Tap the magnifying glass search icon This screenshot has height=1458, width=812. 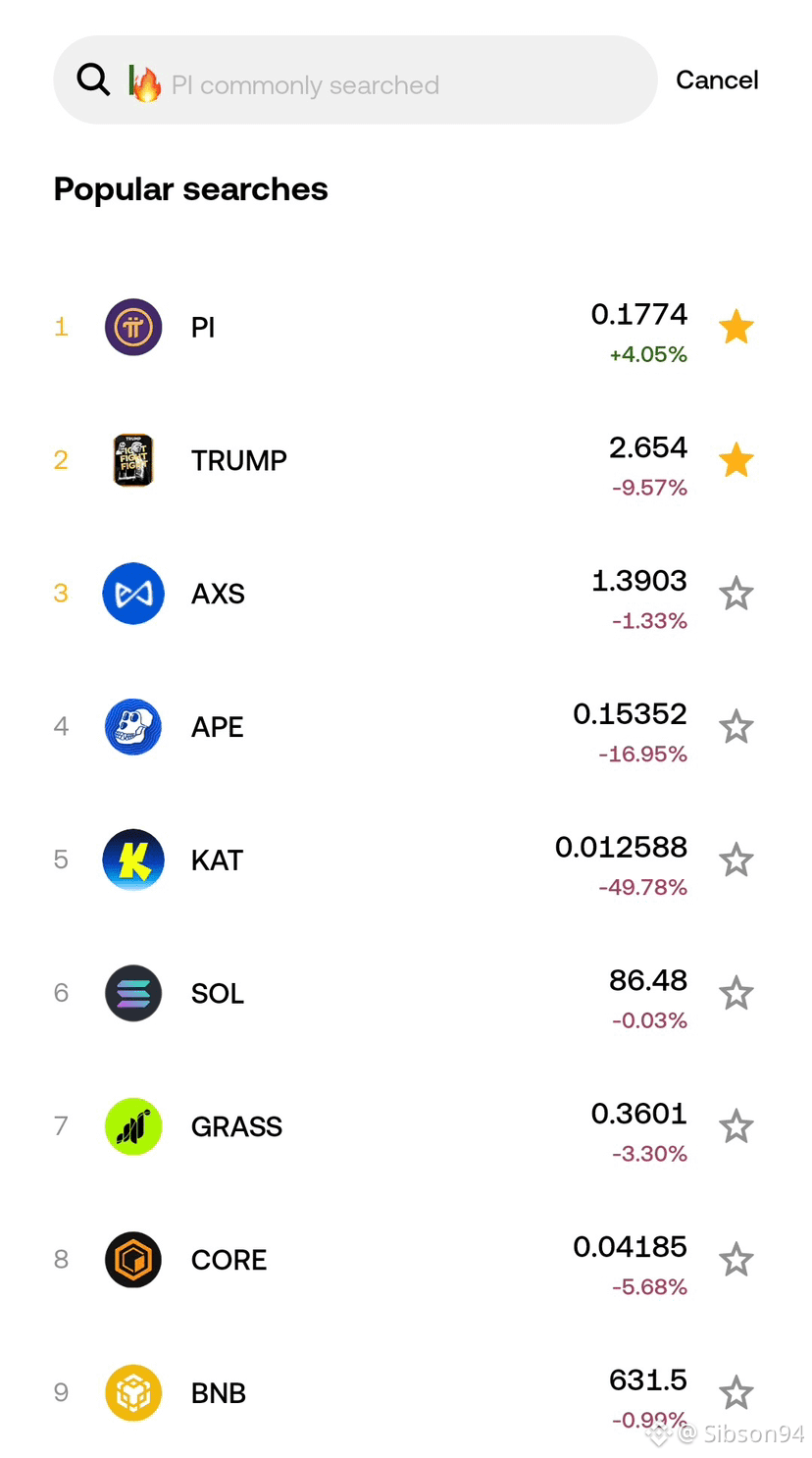[93, 79]
